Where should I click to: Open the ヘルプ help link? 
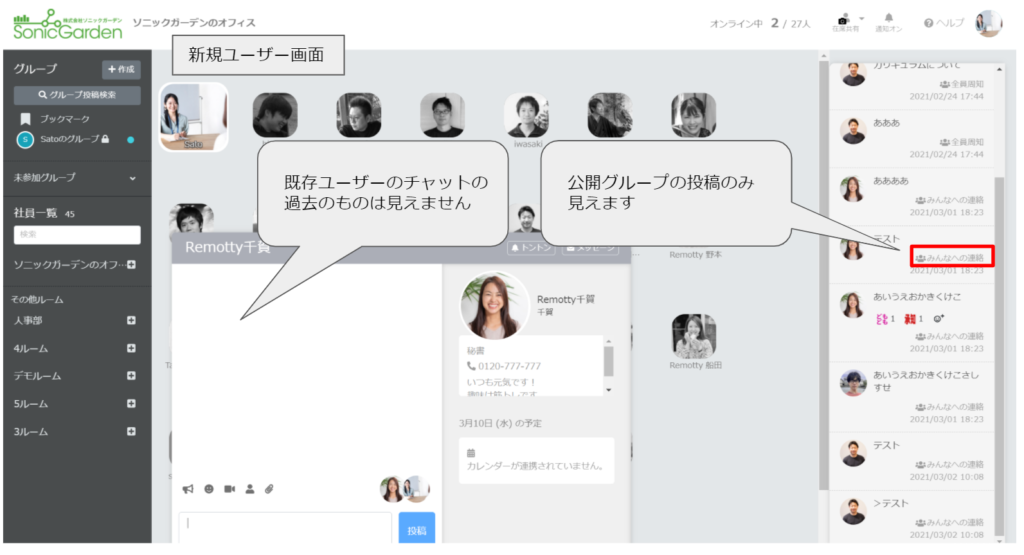(944, 23)
